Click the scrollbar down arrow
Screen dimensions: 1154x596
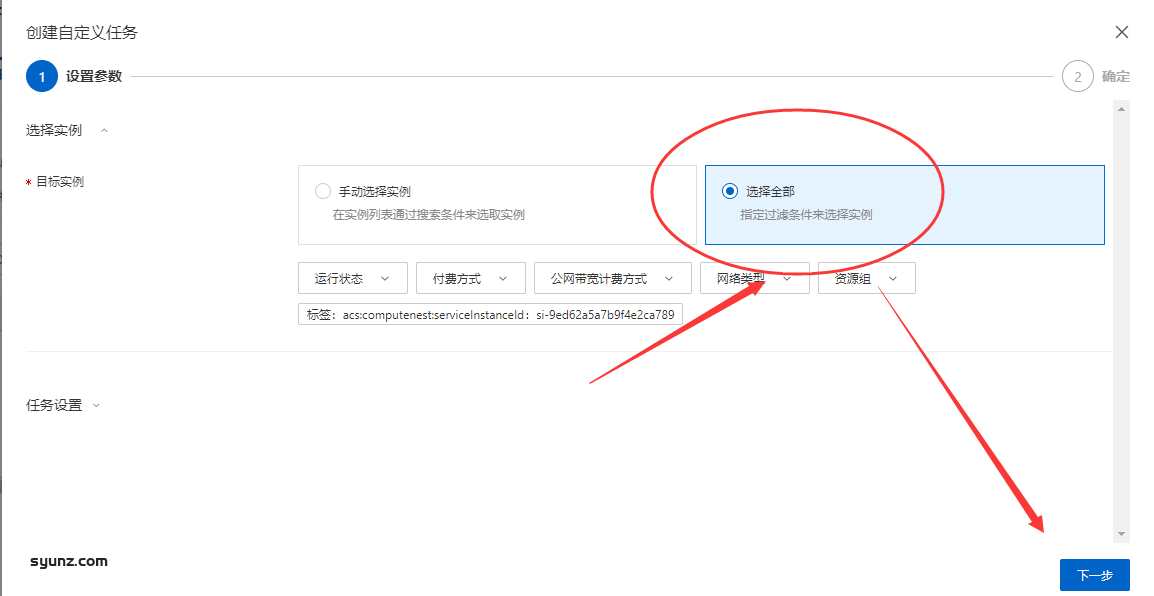click(x=1122, y=534)
